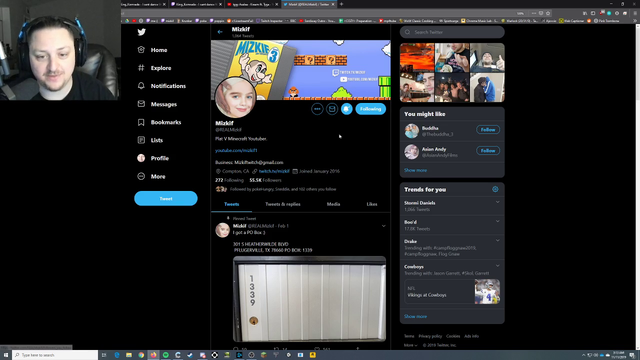This screenshot has width=640, height=360.
Task: Open the Ads info footer link
Action: click(471, 336)
